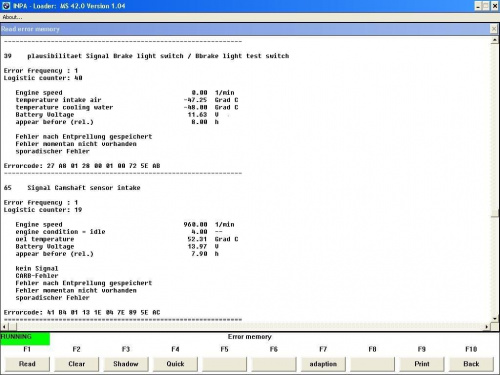
Task: Click the Print button under F9
Action: point(422,364)
